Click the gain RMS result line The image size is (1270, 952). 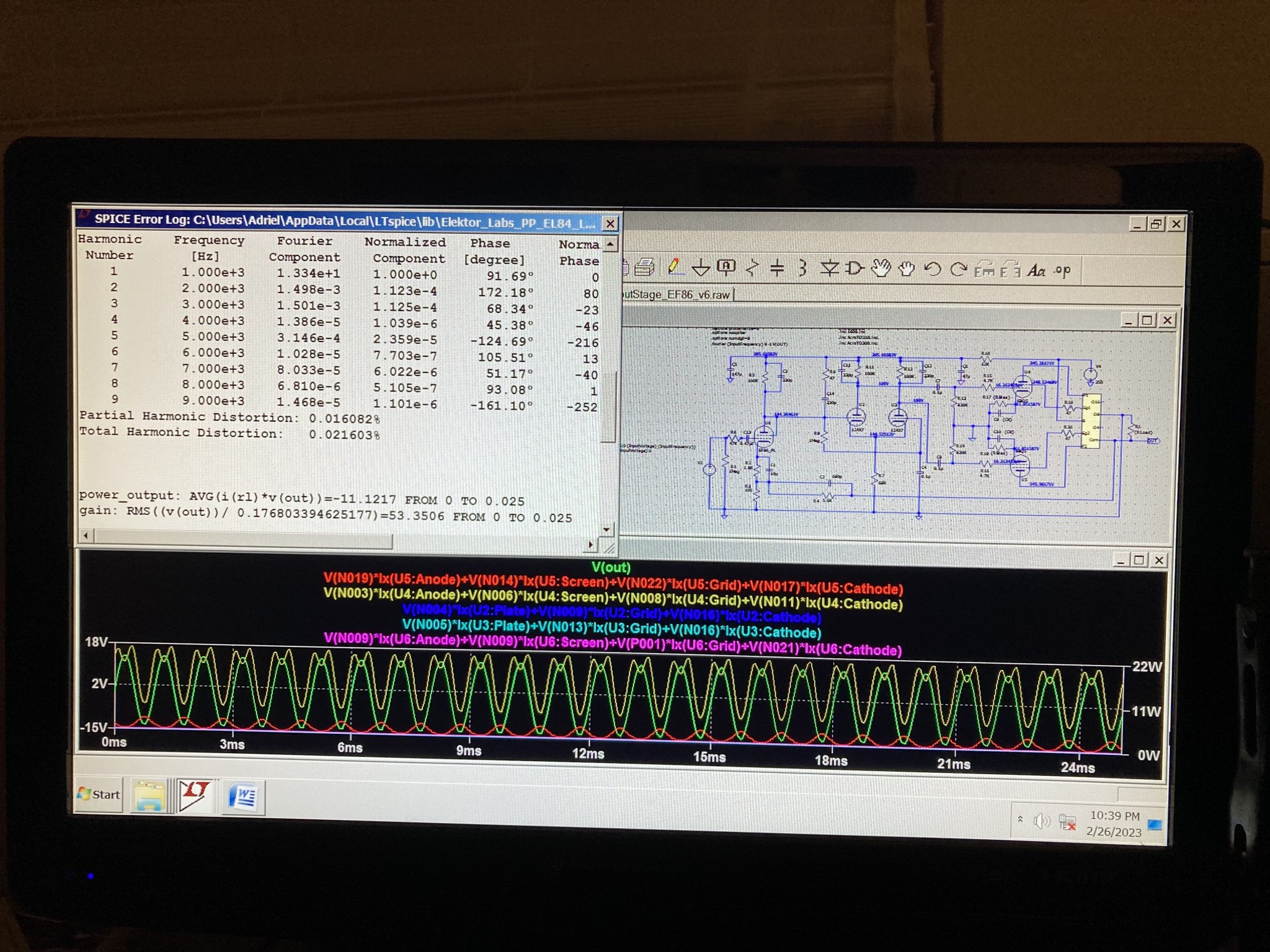(326, 514)
